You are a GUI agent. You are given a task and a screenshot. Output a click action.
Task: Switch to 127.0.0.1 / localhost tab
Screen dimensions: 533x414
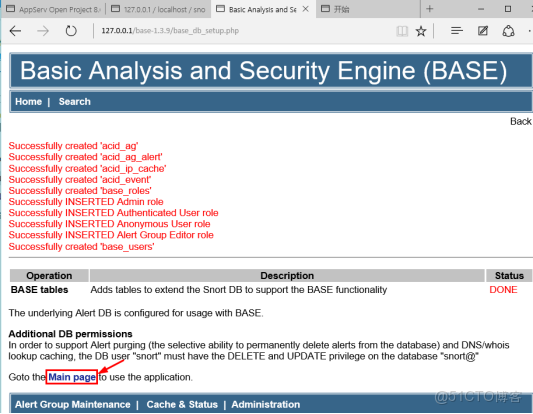(x=158, y=9)
